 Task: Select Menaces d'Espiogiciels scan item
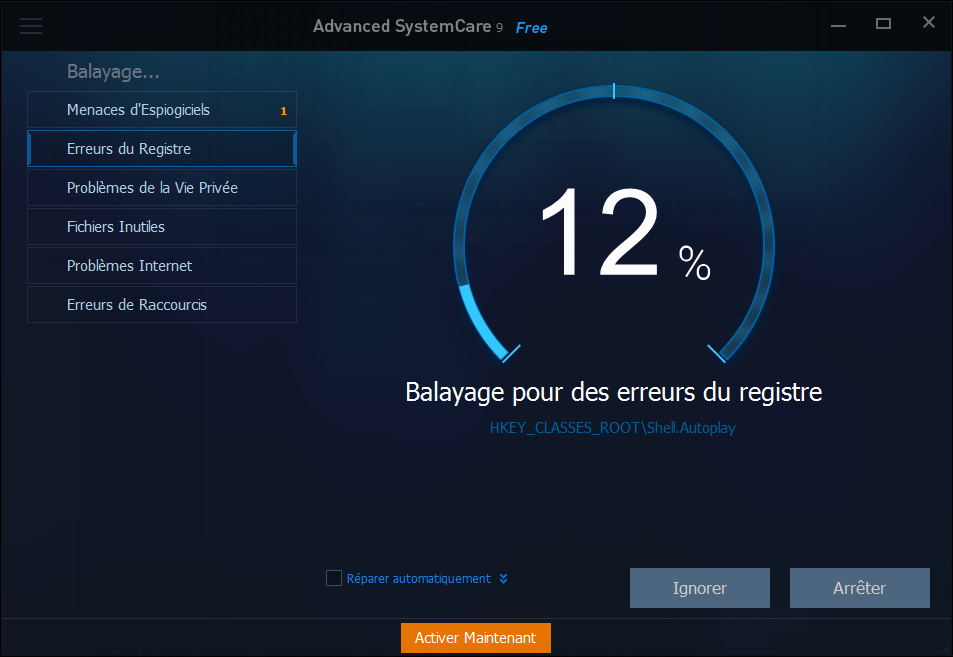(x=162, y=110)
